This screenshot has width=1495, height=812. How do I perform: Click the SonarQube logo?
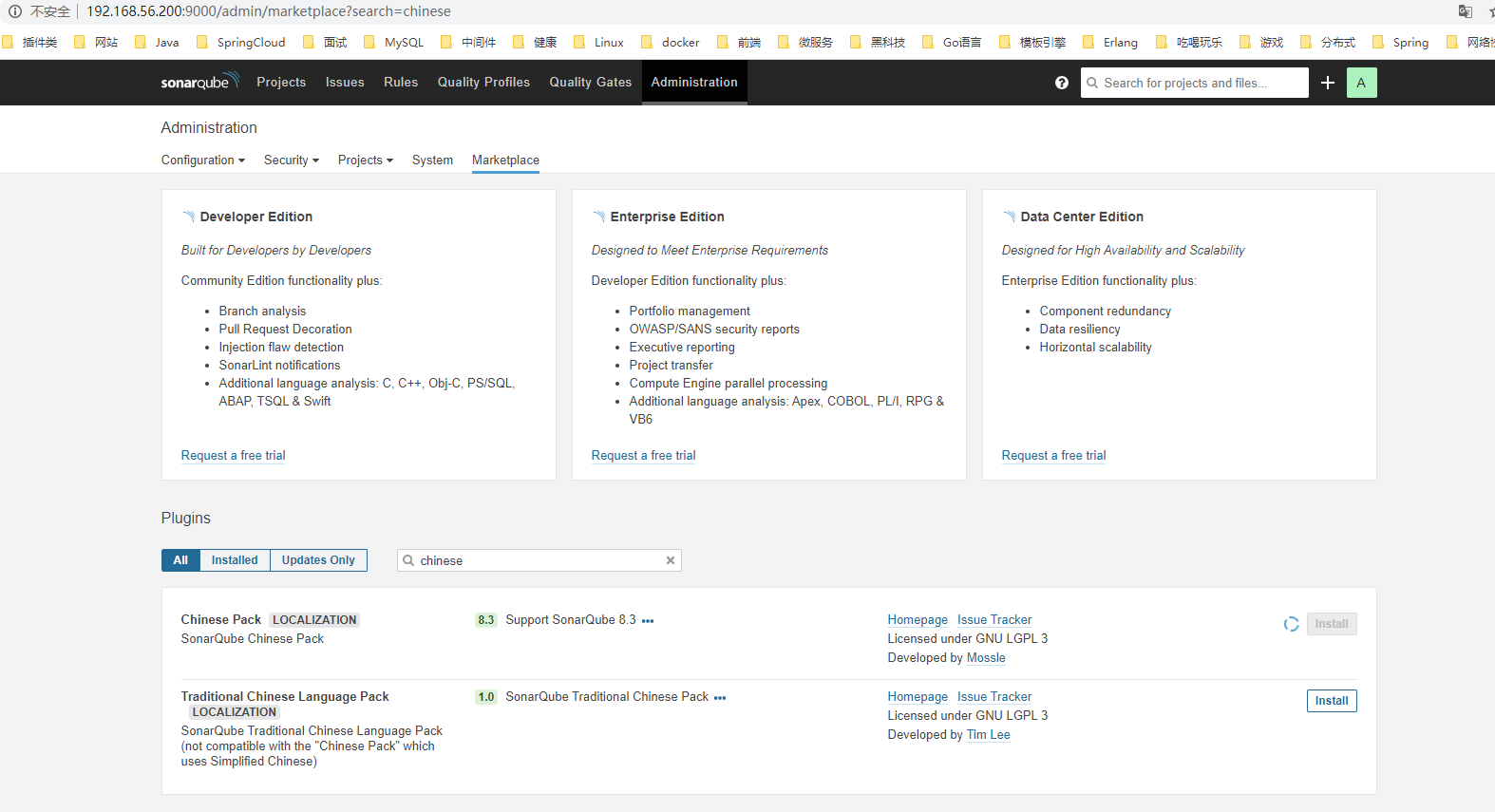(199, 82)
